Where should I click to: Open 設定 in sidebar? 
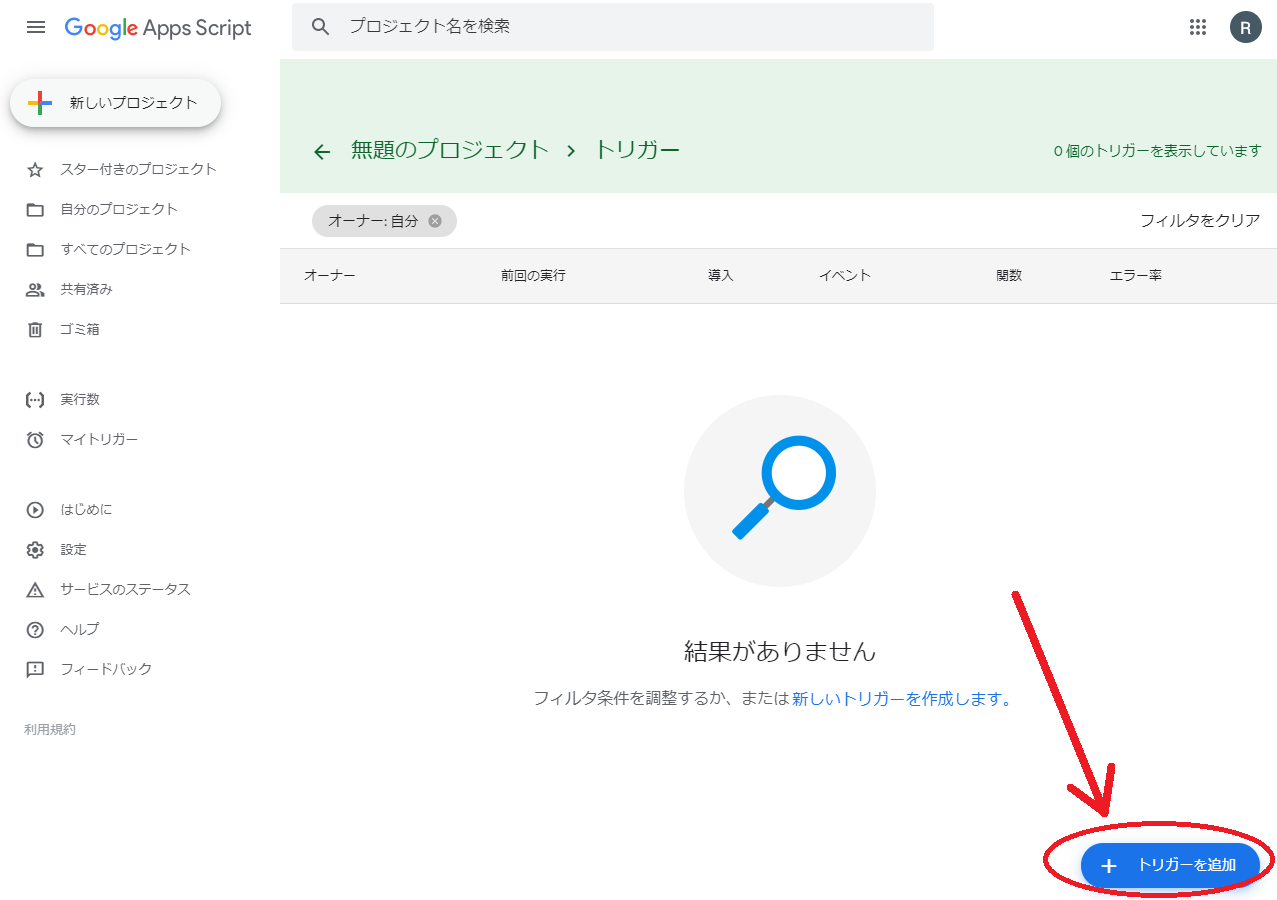coord(73,549)
